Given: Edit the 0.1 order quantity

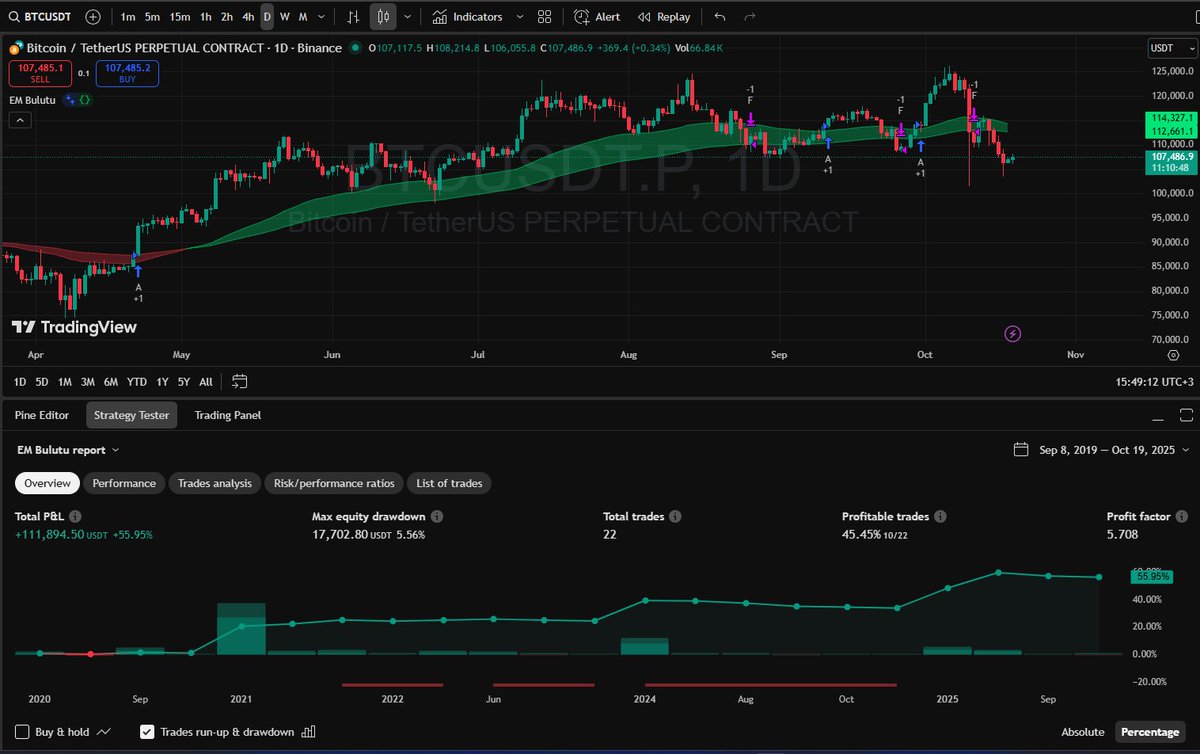Looking at the screenshot, I should pos(84,73).
